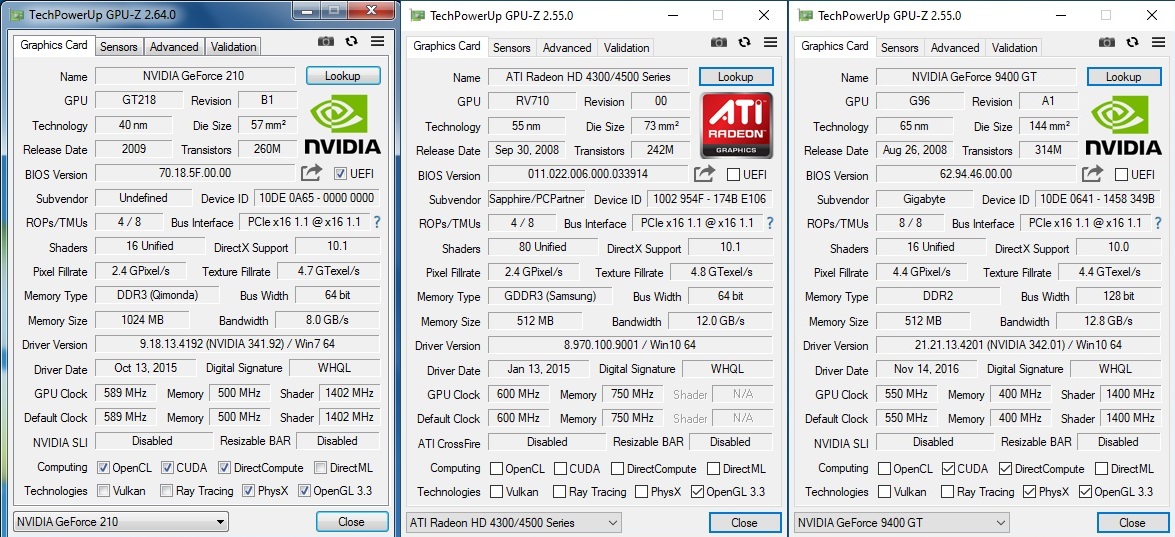Click the BIOS share icon in GeForce 9400 GT window
This screenshot has width=1175, height=537.
pos(1093,174)
